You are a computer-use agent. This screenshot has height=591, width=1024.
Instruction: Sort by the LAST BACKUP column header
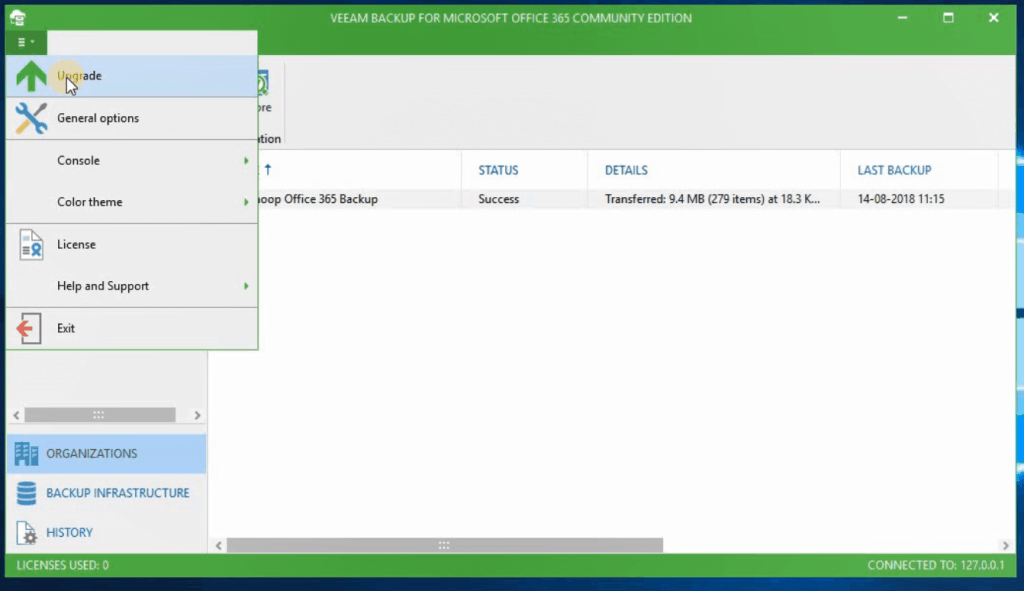(894, 170)
